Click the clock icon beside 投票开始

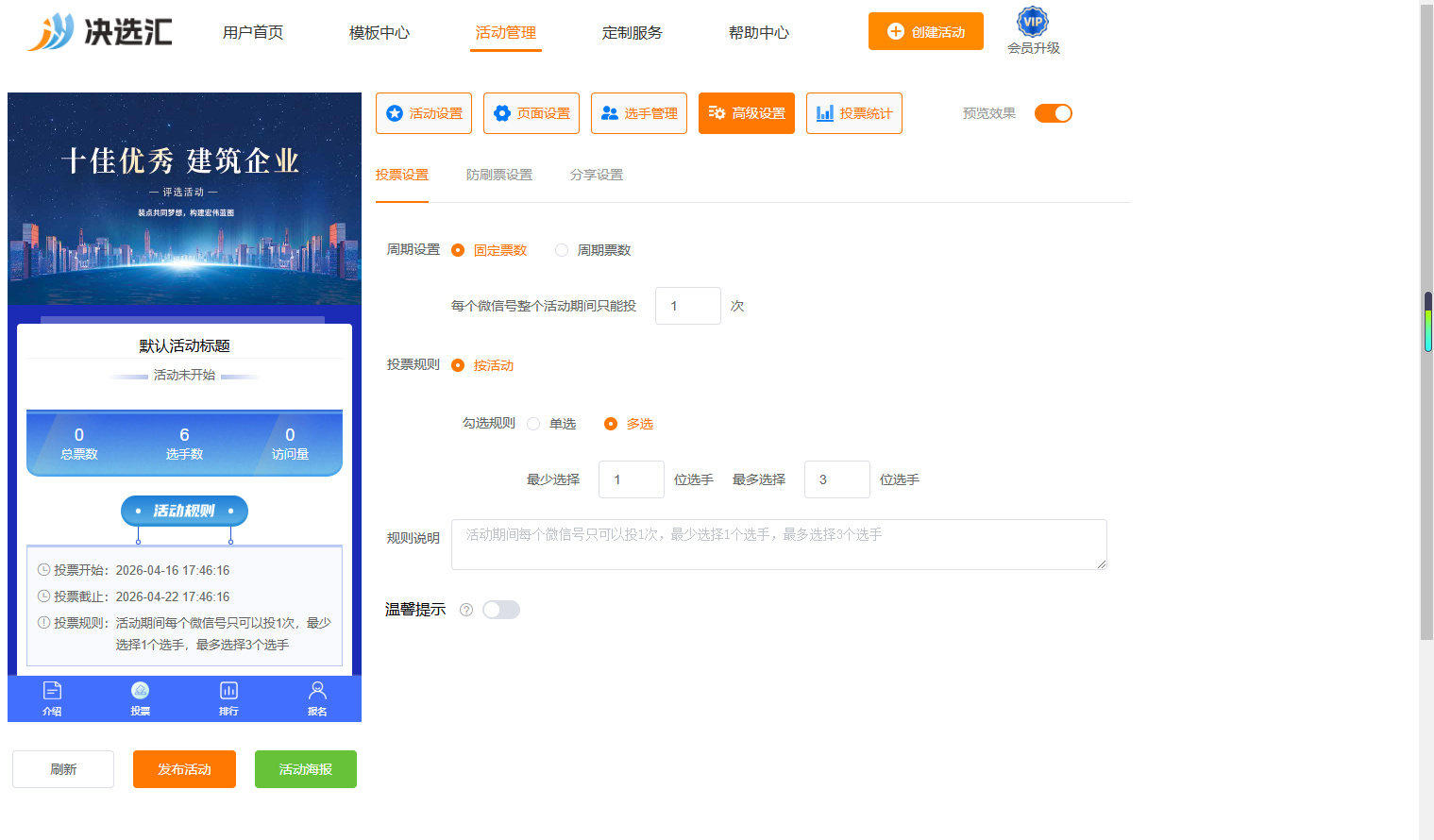pyautogui.click(x=43, y=570)
